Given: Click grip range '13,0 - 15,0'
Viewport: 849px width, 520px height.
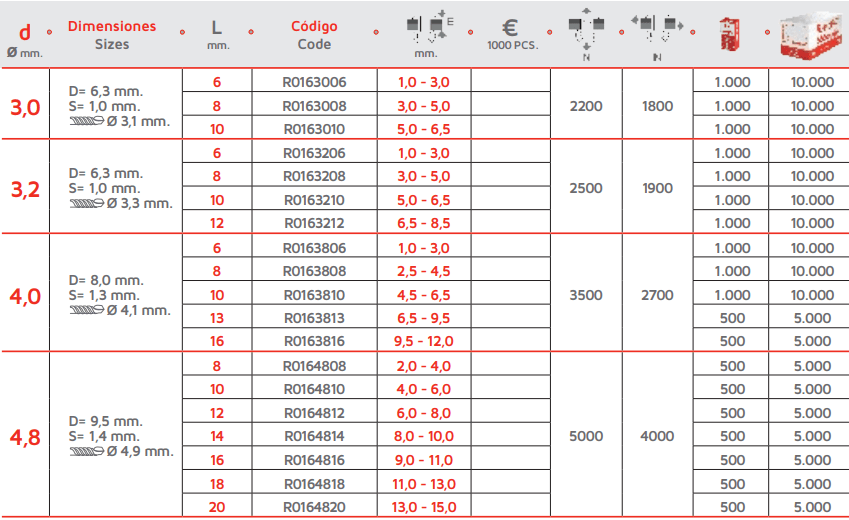Looking at the screenshot, I should tap(423, 508).
